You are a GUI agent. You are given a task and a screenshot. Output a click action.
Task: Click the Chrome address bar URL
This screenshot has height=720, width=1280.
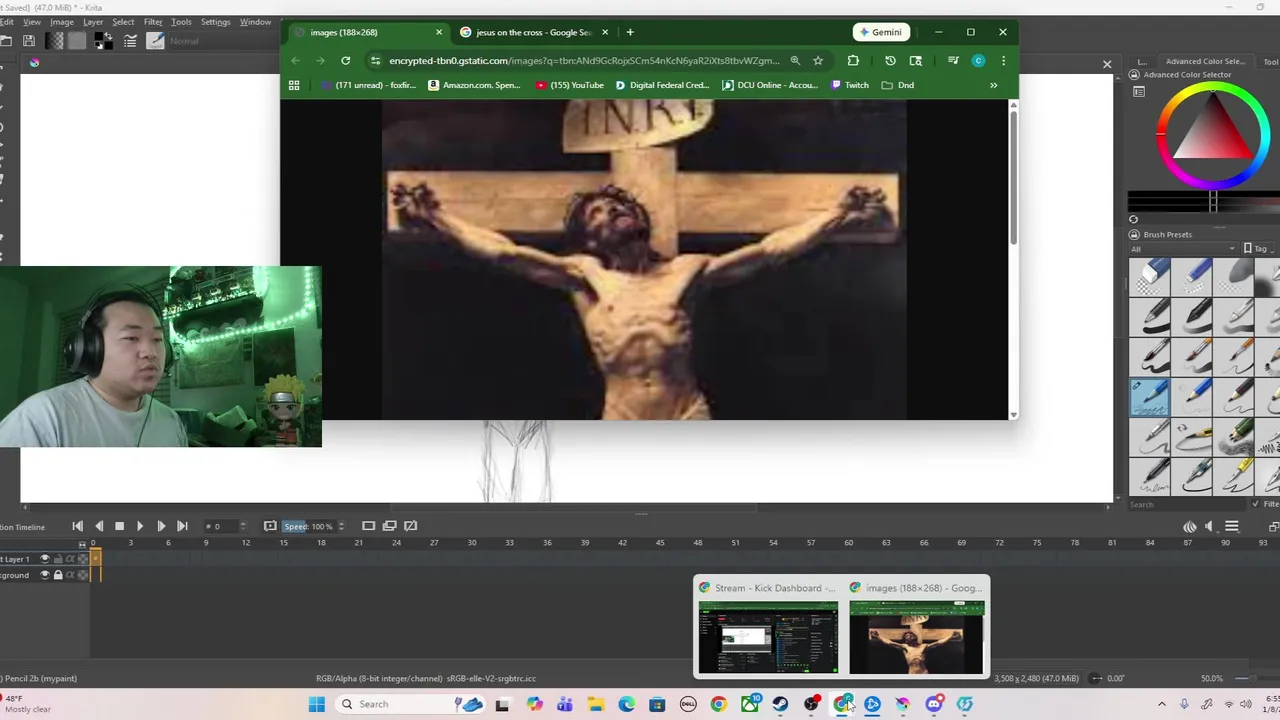tap(584, 60)
